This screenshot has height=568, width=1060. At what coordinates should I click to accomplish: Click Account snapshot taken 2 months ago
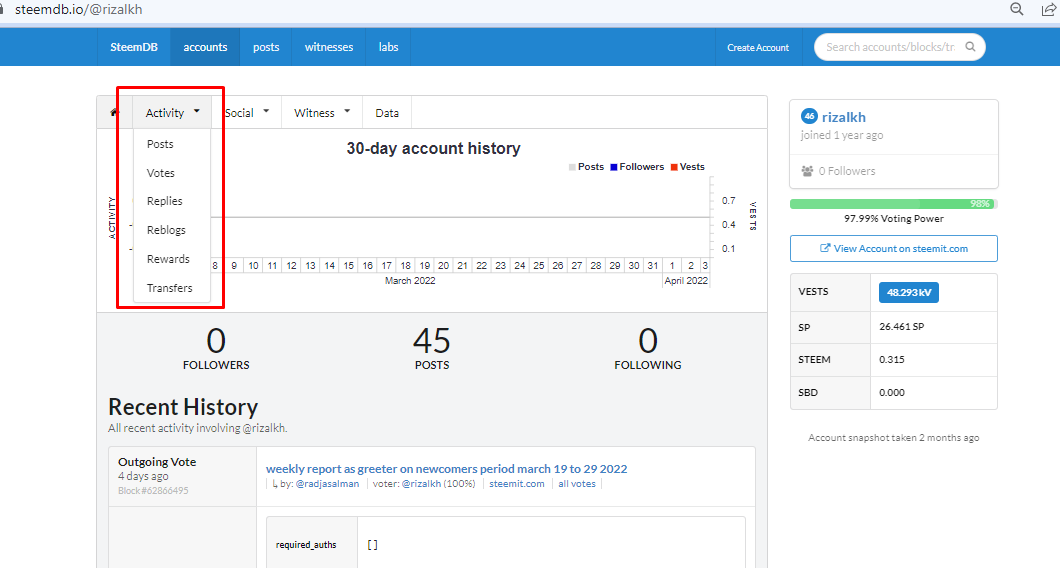tap(894, 437)
